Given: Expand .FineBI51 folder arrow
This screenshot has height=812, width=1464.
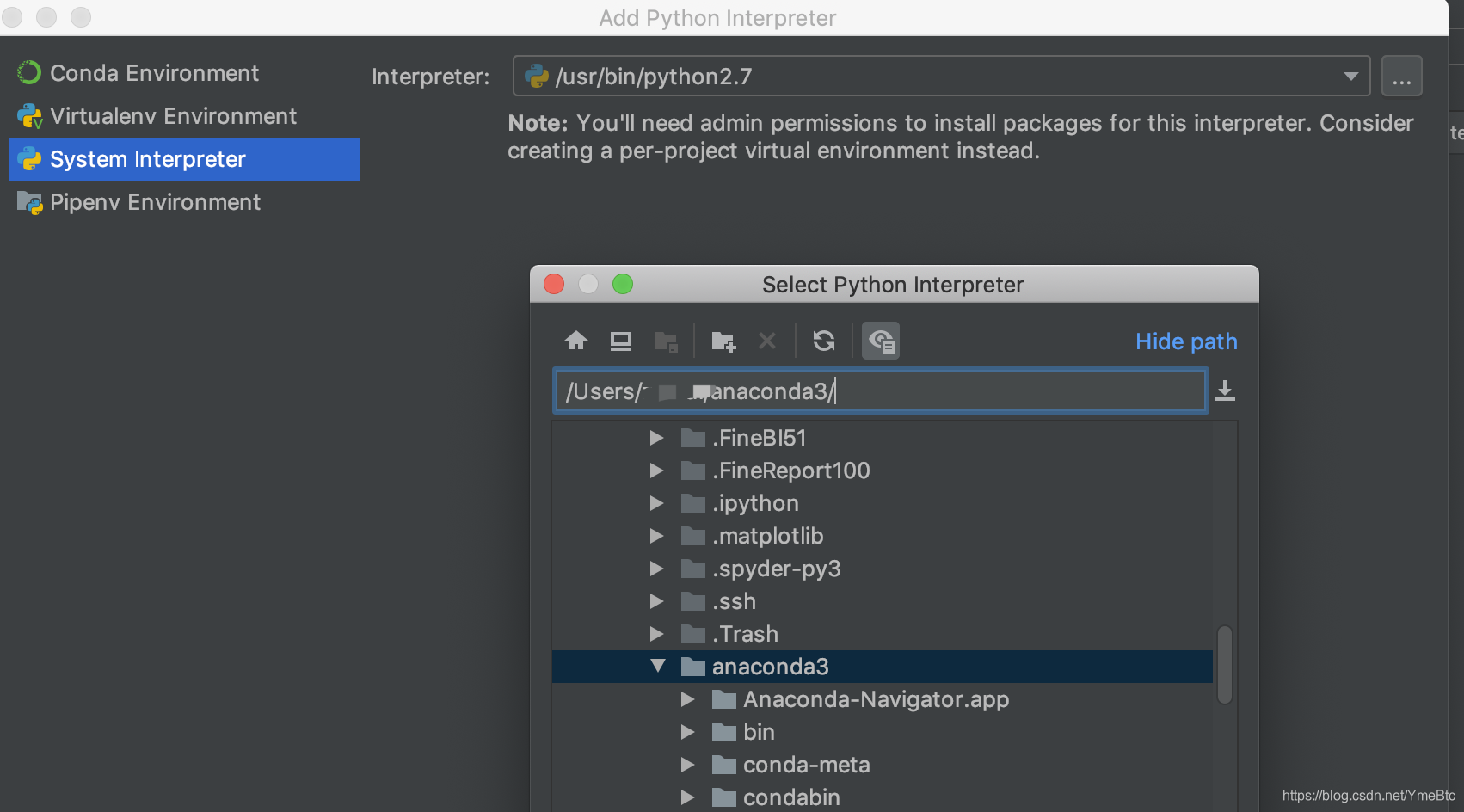Looking at the screenshot, I should 656,438.
